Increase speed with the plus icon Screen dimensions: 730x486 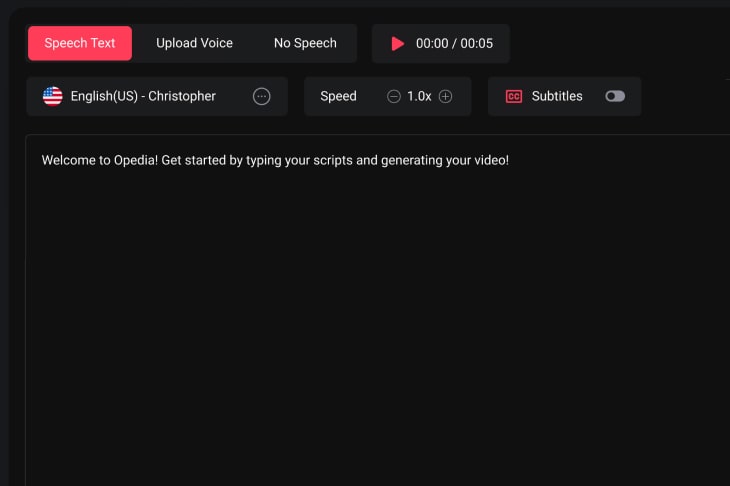(446, 97)
